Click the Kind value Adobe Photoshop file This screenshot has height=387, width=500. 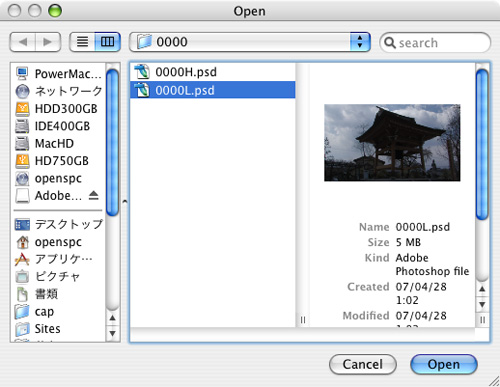coord(432,264)
